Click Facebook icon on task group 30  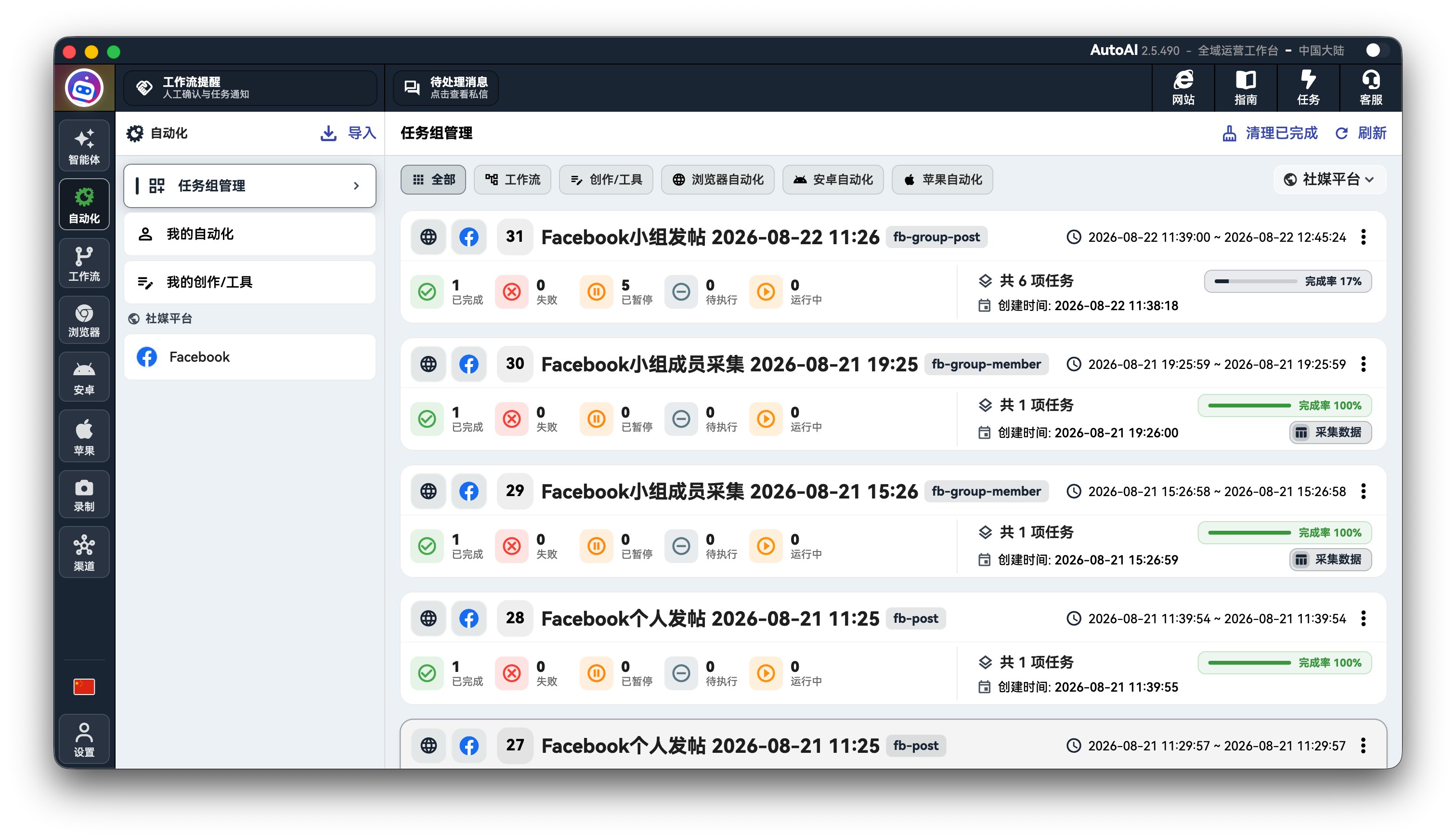[469, 364]
